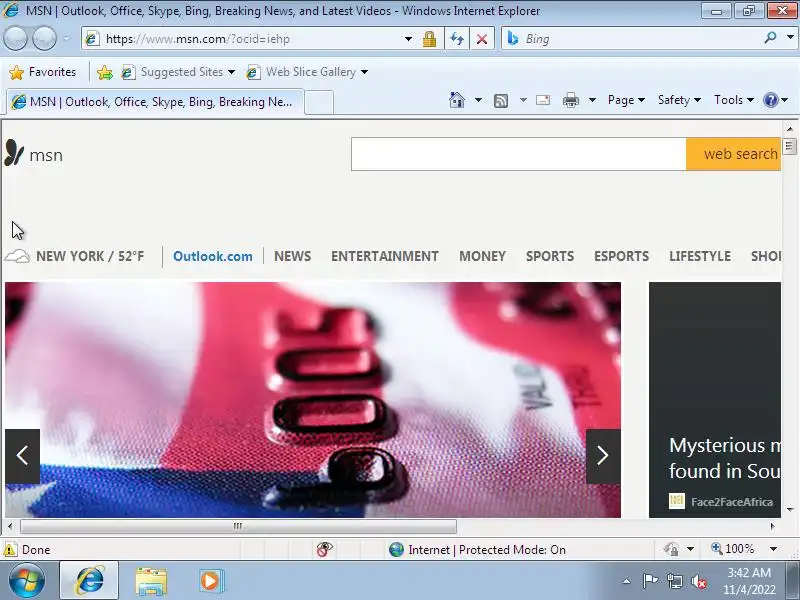The height and width of the screenshot is (600, 800).
Task: Expand the Print options dropdown arrow
Action: click(592, 100)
